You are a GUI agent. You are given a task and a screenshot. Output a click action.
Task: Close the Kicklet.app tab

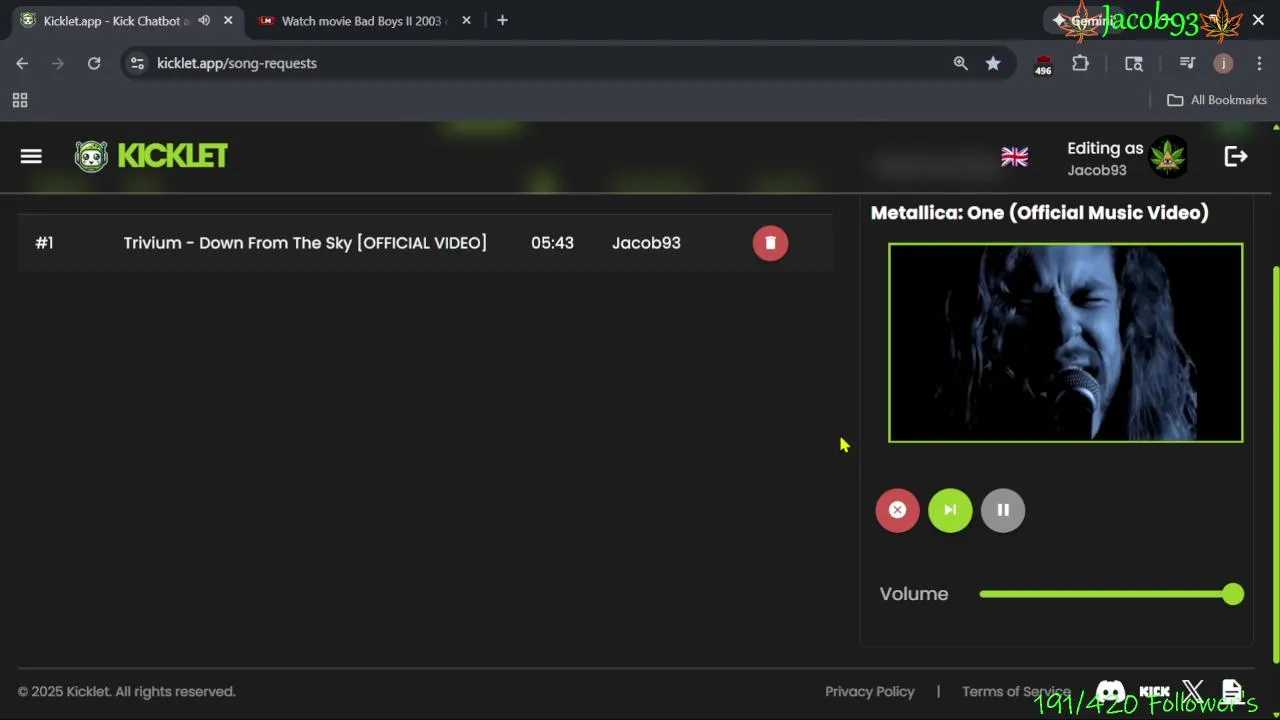tap(228, 20)
